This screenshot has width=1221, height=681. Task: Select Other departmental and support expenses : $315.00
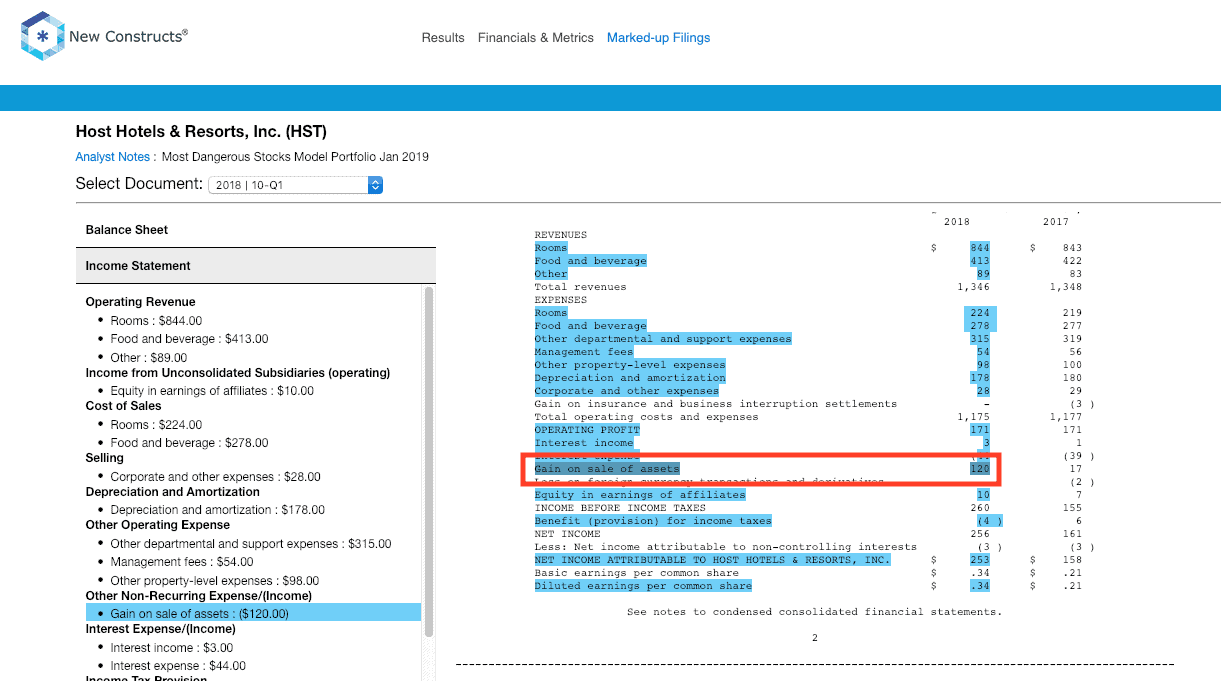[251, 544]
